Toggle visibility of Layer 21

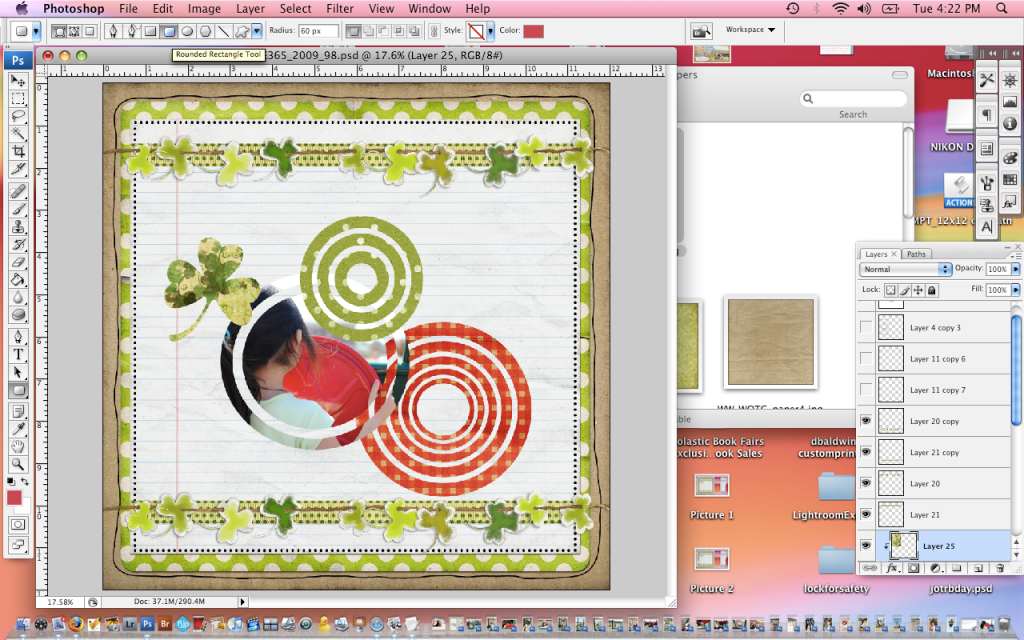point(866,515)
